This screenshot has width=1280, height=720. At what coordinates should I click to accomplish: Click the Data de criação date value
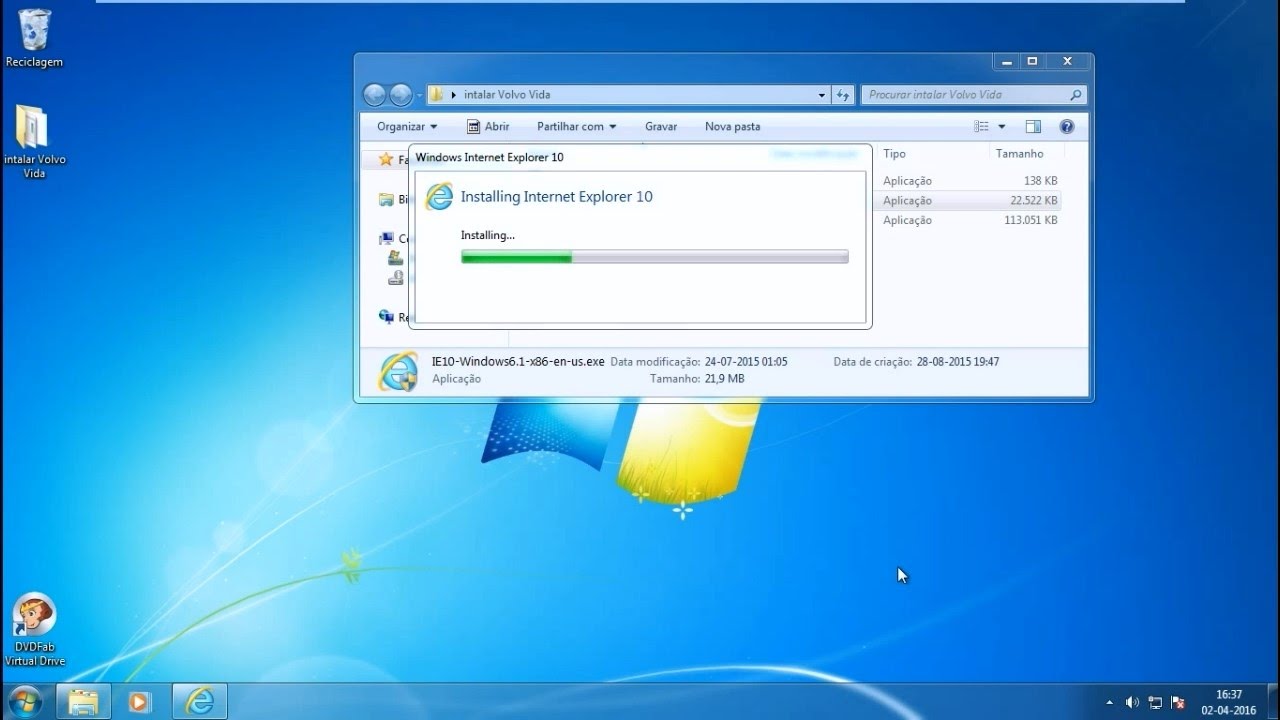coord(957,362)
